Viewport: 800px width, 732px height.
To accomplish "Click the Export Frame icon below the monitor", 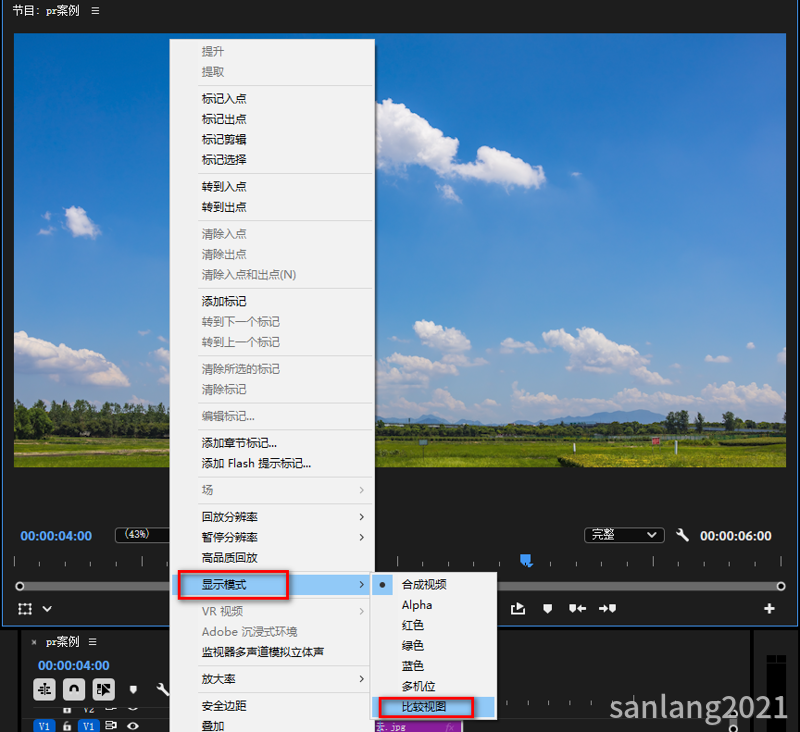I will pos(519,609).
